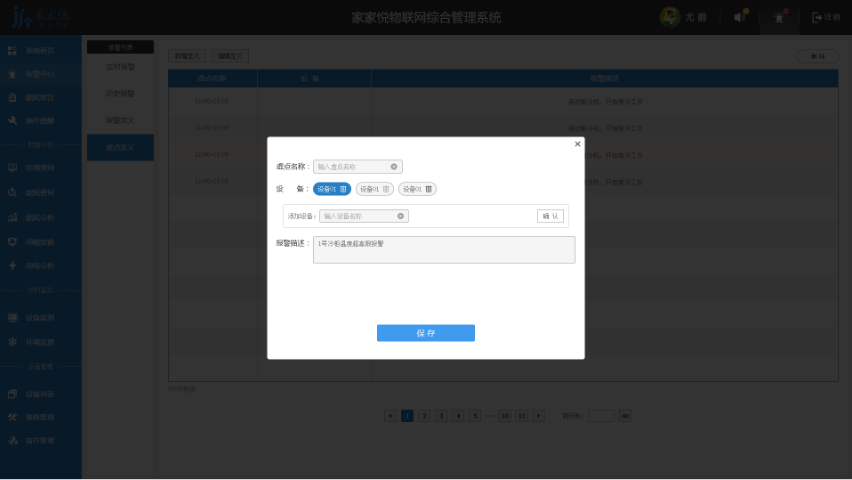Image resolution: width=852 pixels, height=480 pixels.
Task: Open the speaker sound notification icon
Action: coord(739,17)
